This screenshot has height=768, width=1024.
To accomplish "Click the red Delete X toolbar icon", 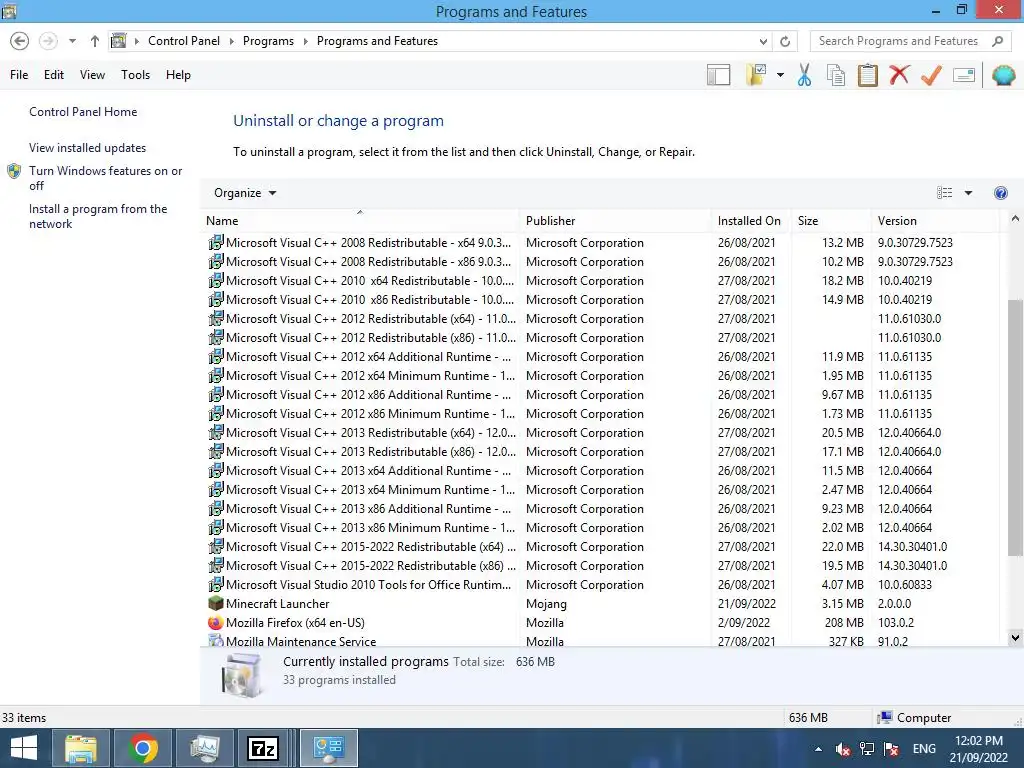I will click(x=899, y=74).
